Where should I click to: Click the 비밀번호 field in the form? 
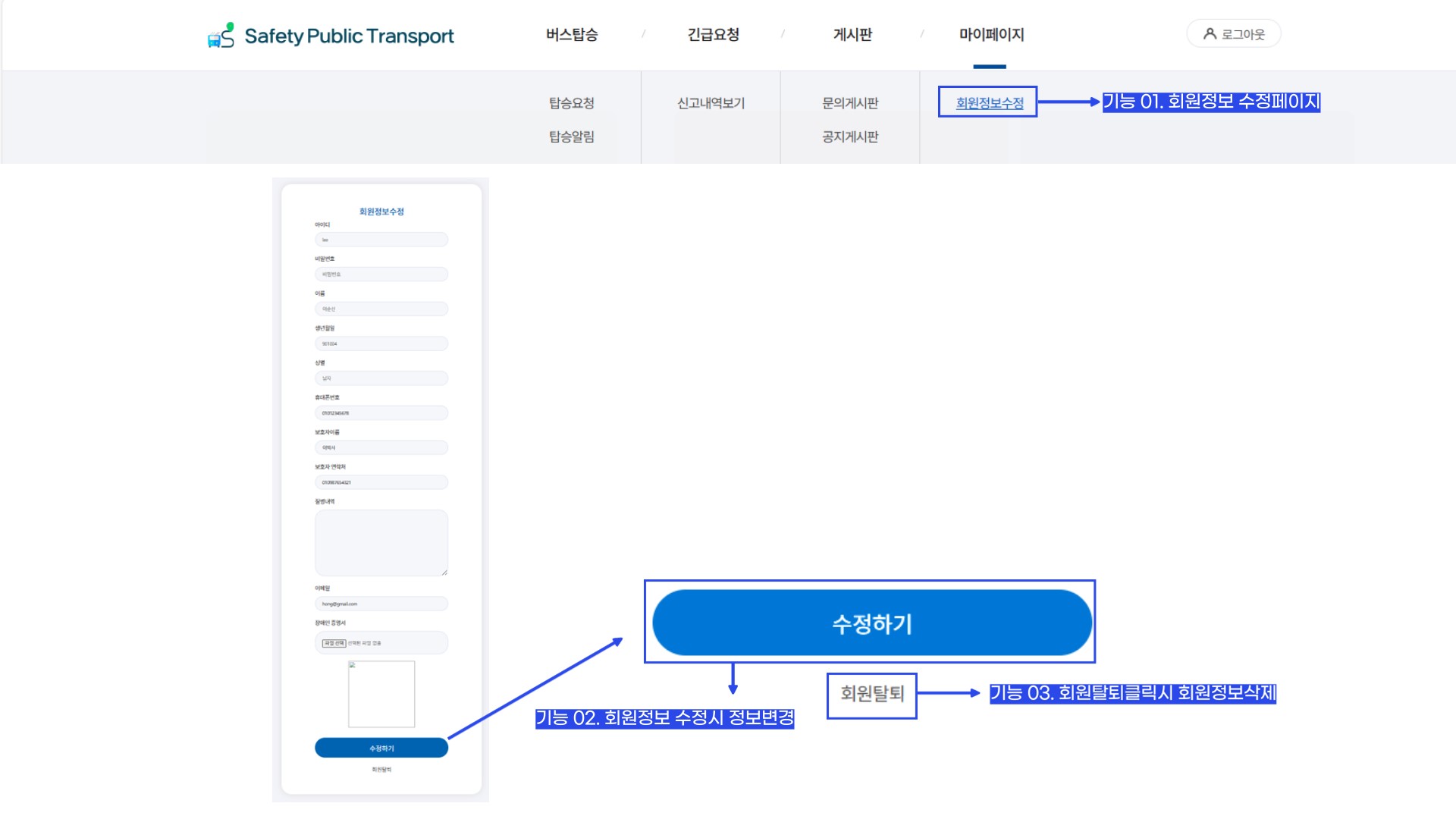pos(381,275)
